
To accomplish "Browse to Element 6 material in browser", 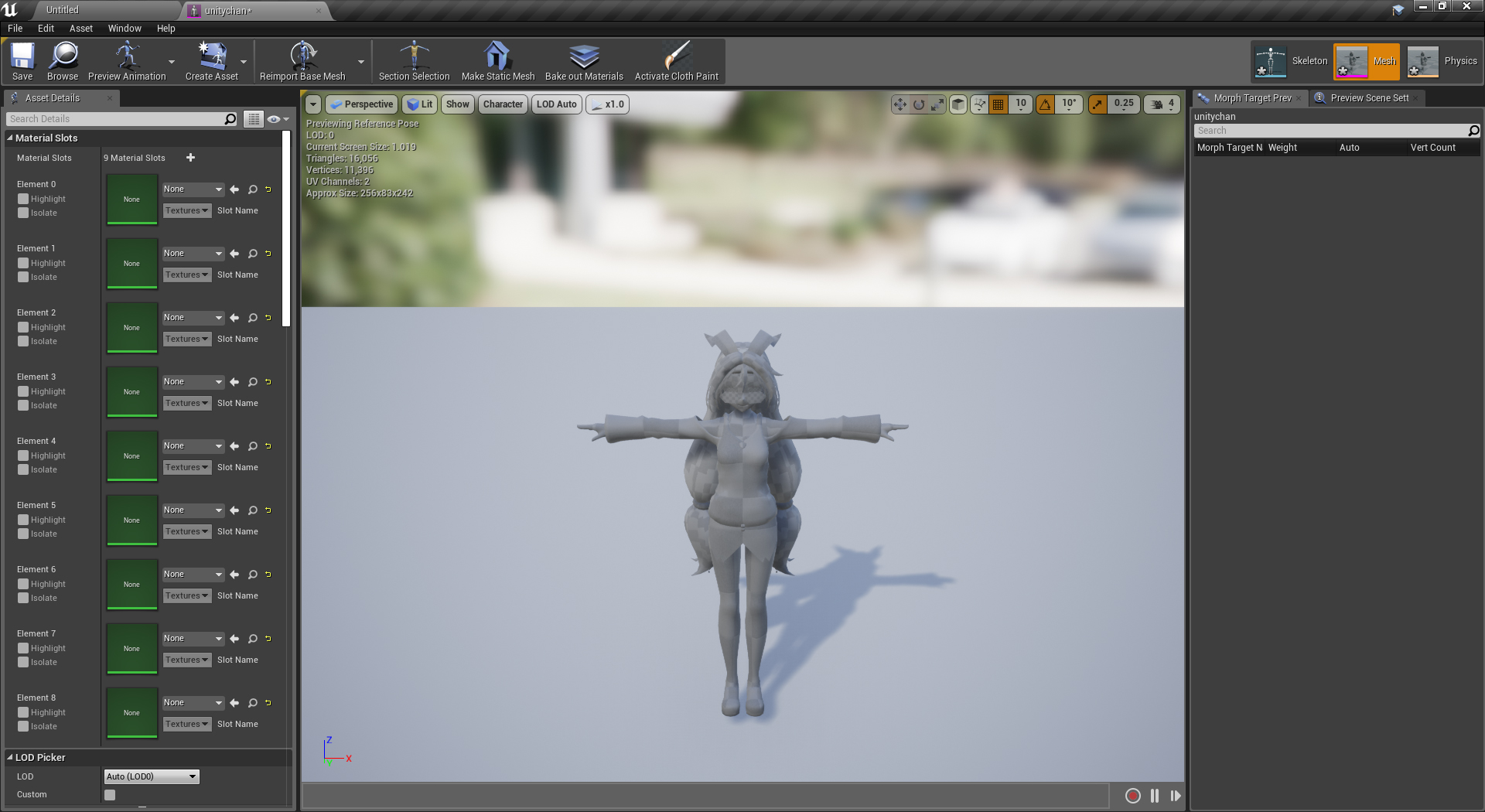I will (252, 575).
